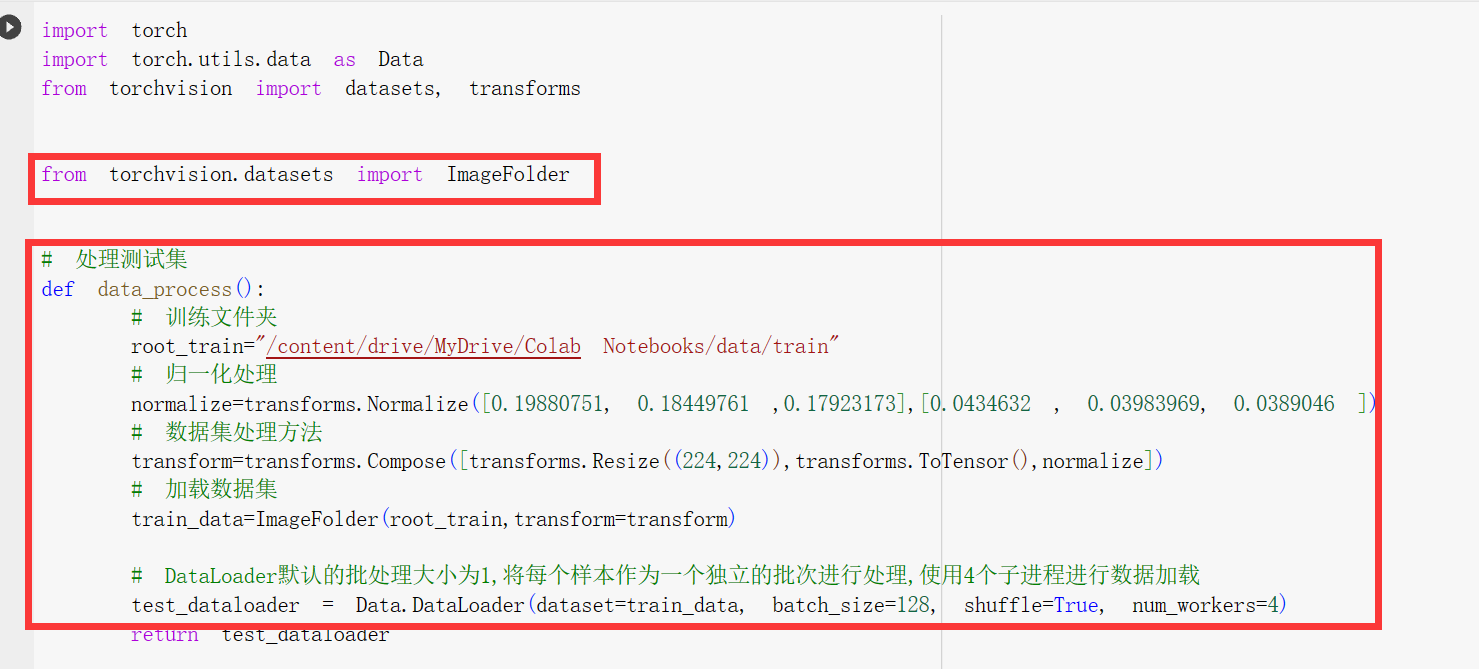Click the 'return test_dataloader' statement

coord(260,635)
